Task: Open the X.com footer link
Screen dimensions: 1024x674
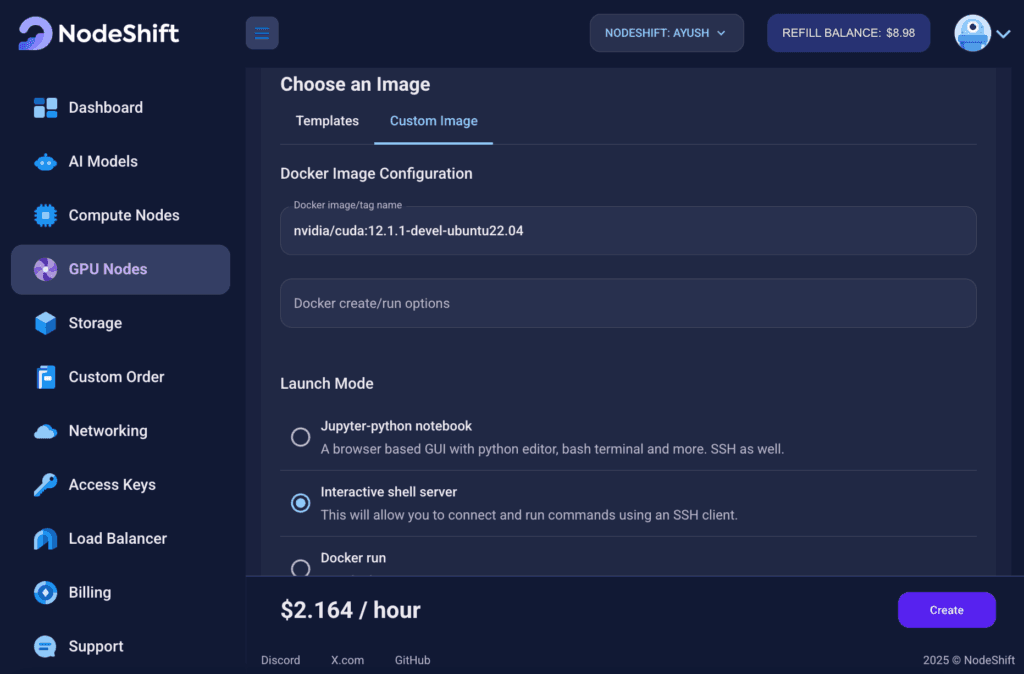Action: [x=347, y=660]
